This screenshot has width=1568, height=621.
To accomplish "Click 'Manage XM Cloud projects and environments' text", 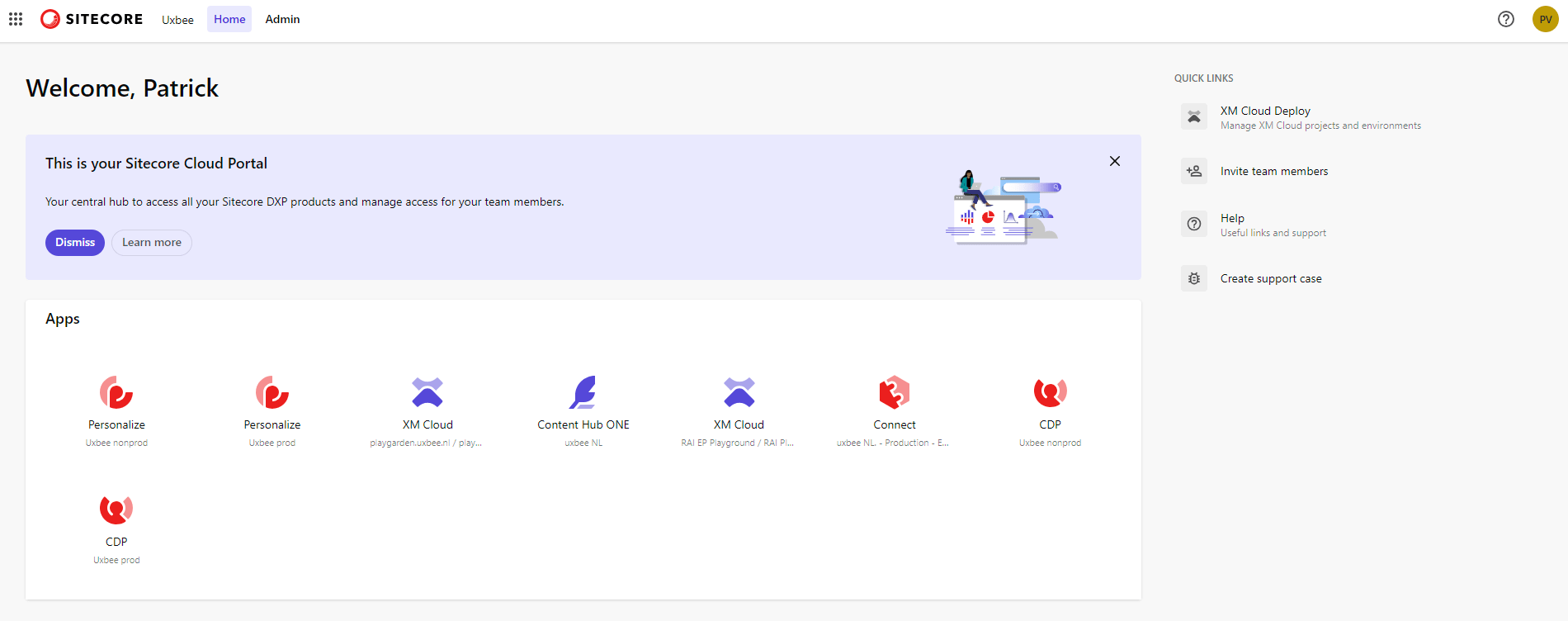I will pyautogui.click(x=1320, y=126).
